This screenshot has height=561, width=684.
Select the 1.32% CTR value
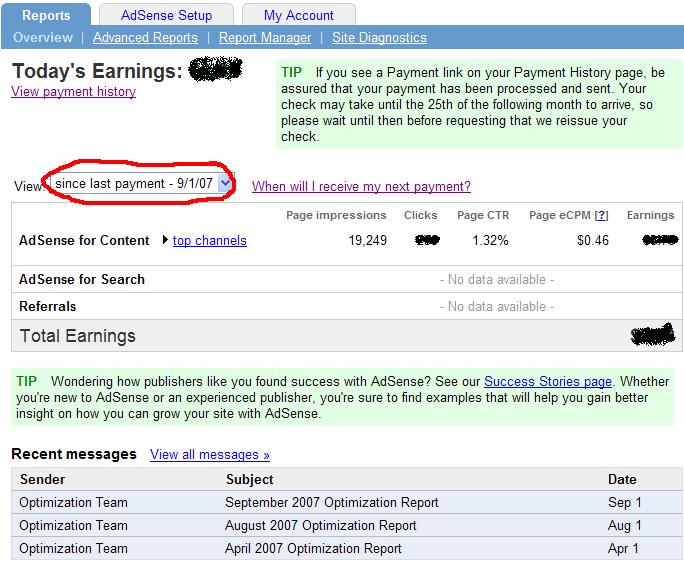pyautogui.click(x=490, y=240)
